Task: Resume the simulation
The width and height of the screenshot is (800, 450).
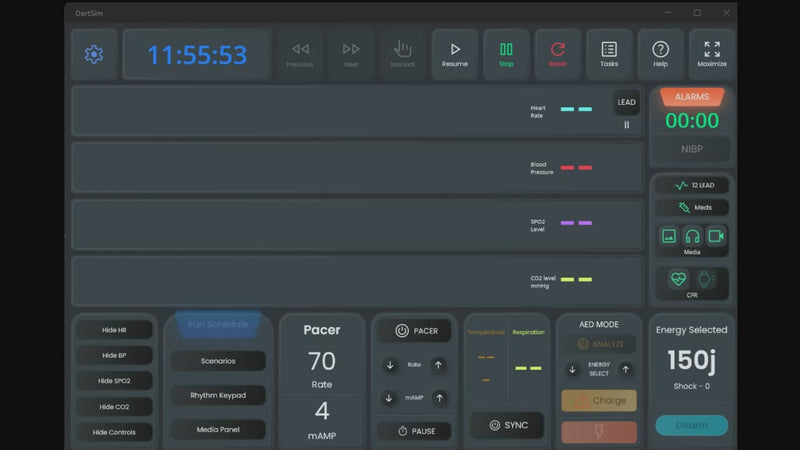Action: [455, 54]
